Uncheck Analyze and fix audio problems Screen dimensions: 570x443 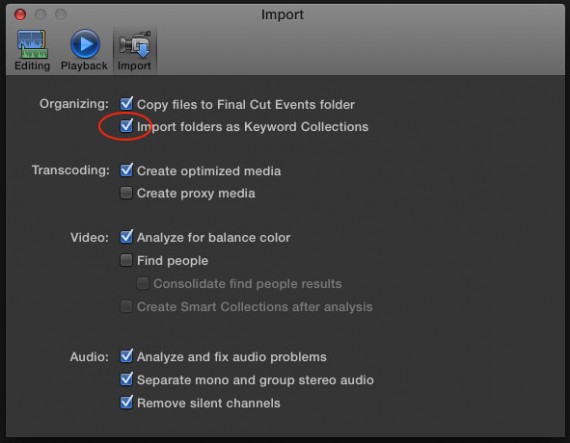point(126,356)
